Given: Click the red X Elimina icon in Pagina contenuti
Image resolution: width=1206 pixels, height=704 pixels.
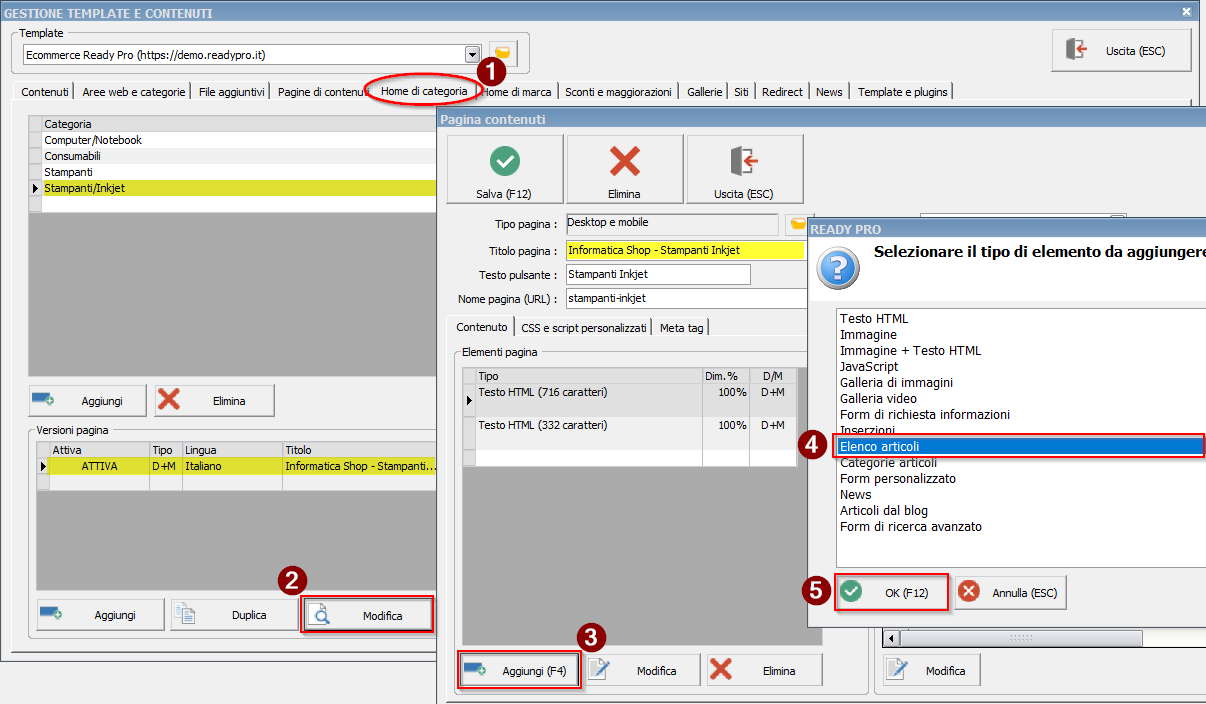Looking at the screenshot, I should [x=625, y=161].
